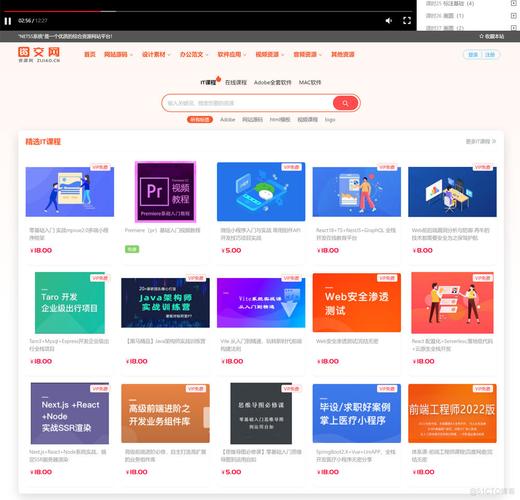Open the 其他资源 menu item

click(x=343, y=54)
